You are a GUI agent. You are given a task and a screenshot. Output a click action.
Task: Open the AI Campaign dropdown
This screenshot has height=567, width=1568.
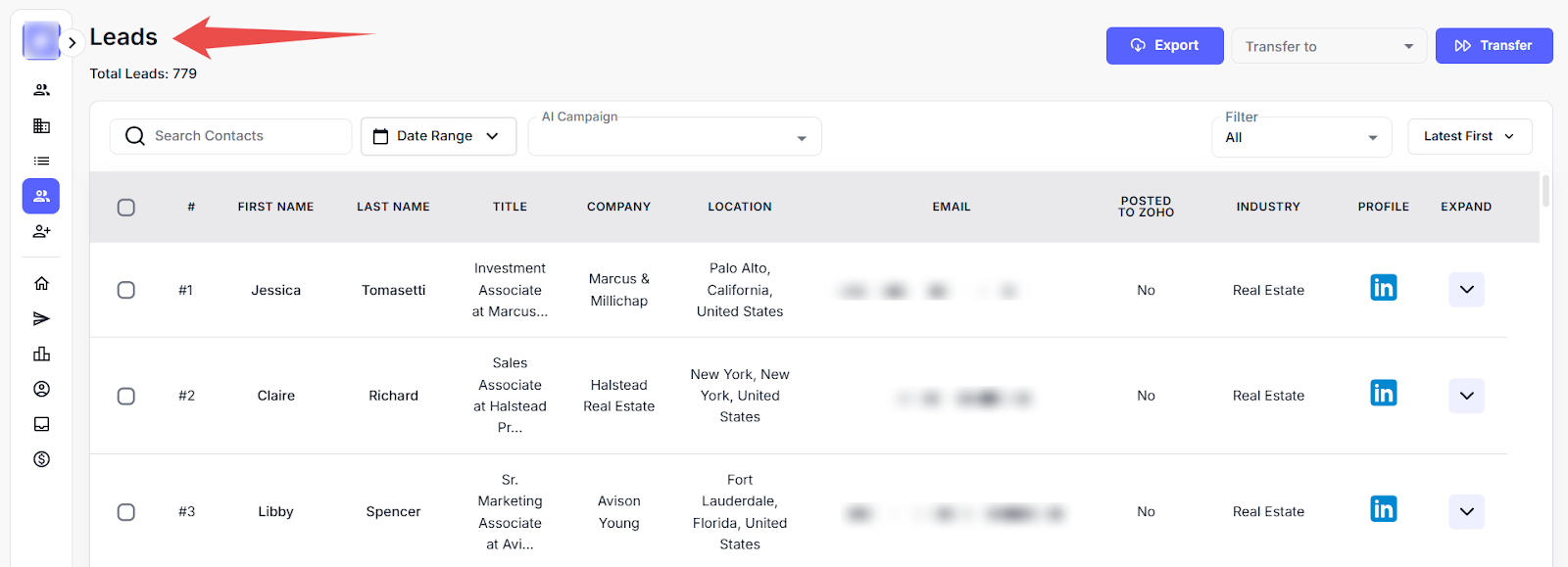pos(674,137)
